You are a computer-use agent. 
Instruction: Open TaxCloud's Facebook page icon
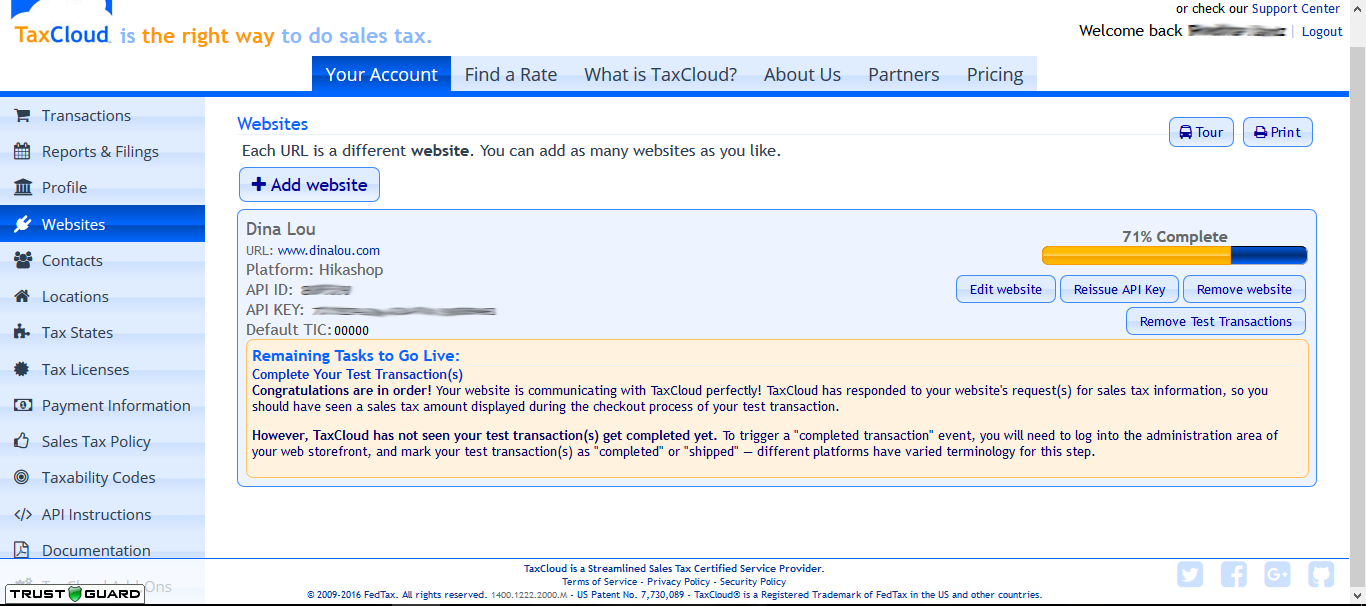1234,575
